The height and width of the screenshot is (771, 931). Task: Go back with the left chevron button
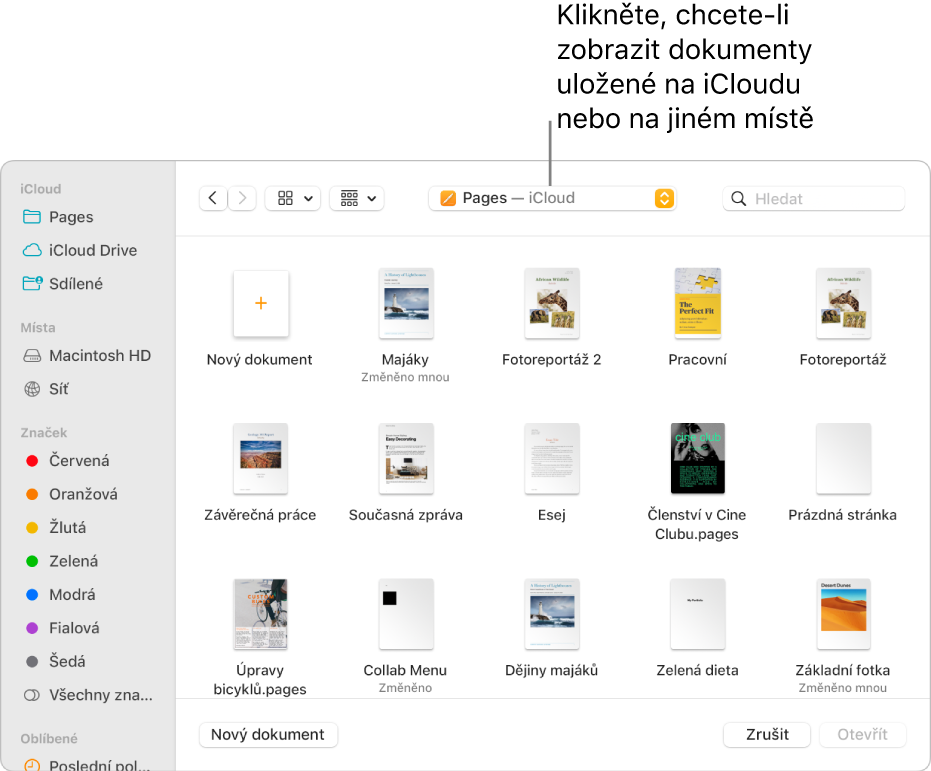tap(213, 198)
